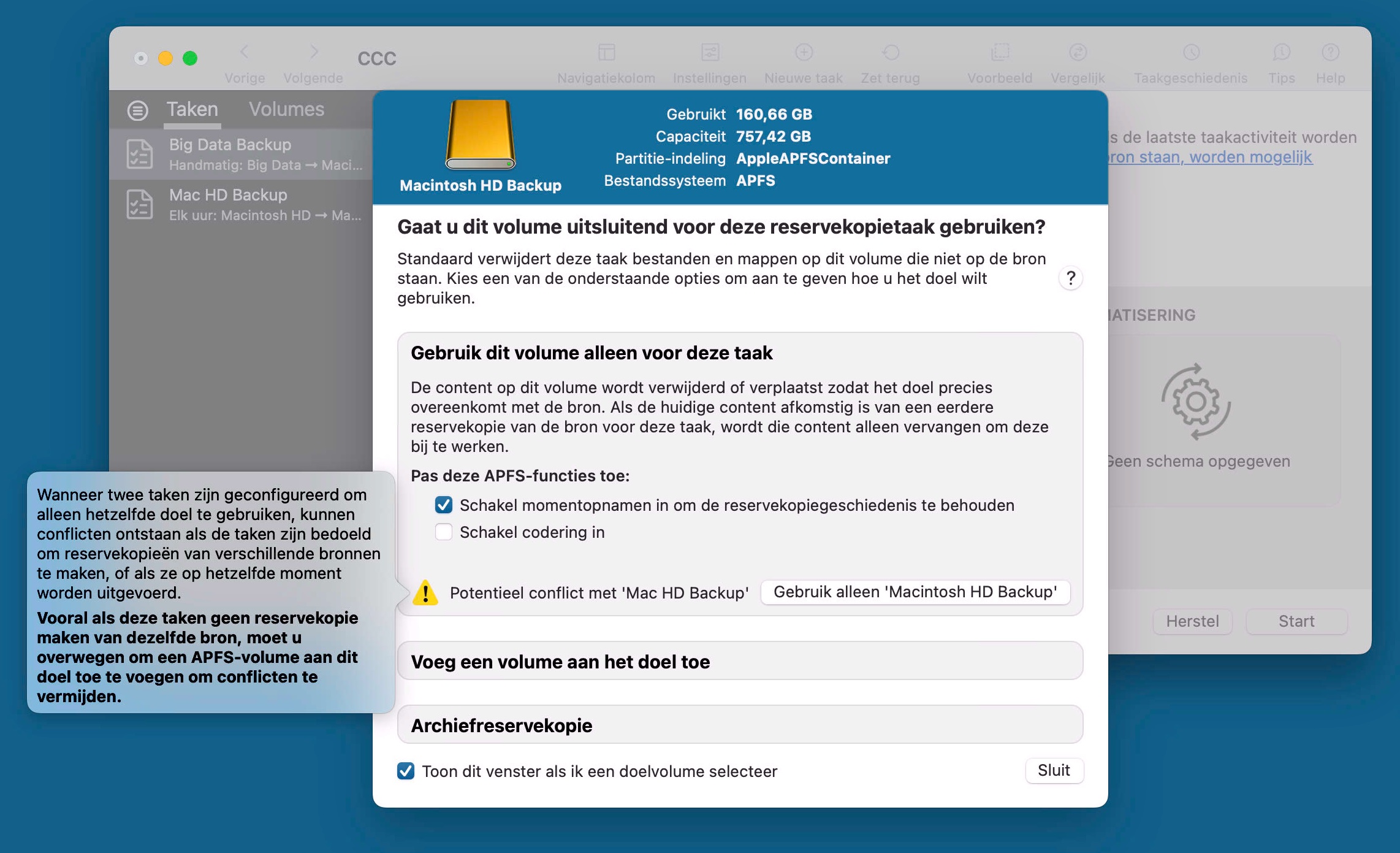Click the Volgende forward arrow icon
Image resolution: width=1400 pixels, height=853 pixels.
point(314,52)
